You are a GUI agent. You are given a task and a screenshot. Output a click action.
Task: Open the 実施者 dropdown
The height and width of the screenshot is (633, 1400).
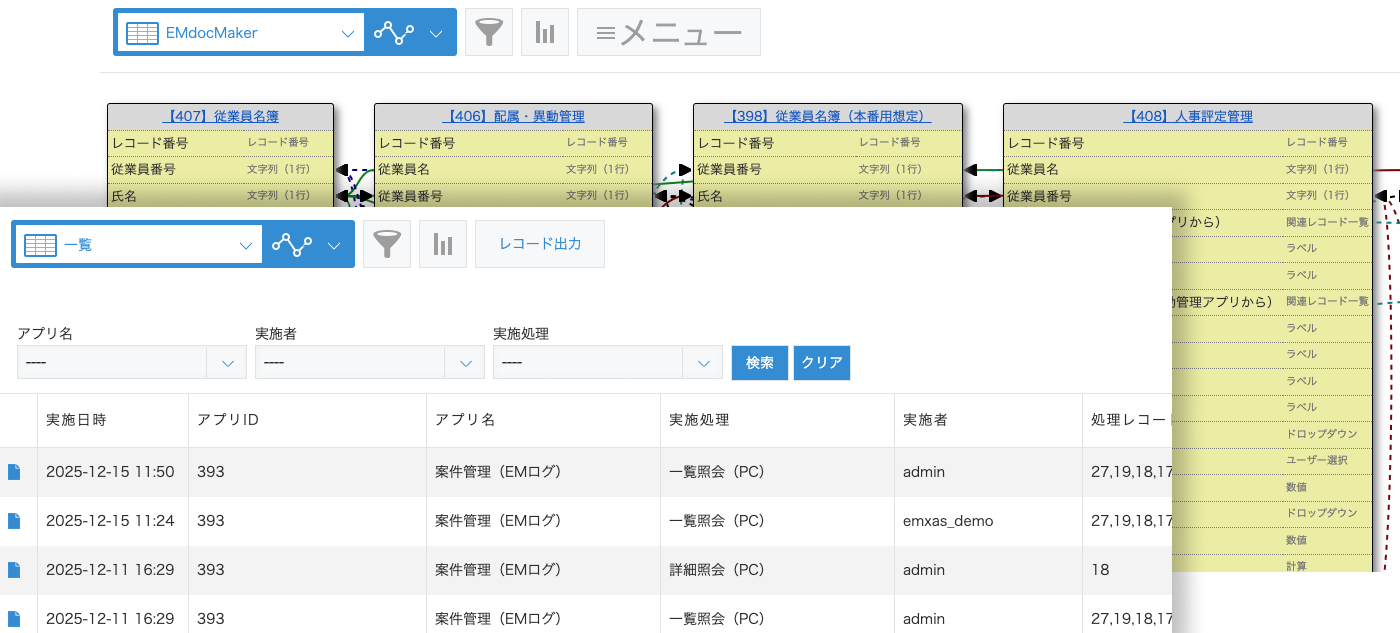tap(369, 362)
